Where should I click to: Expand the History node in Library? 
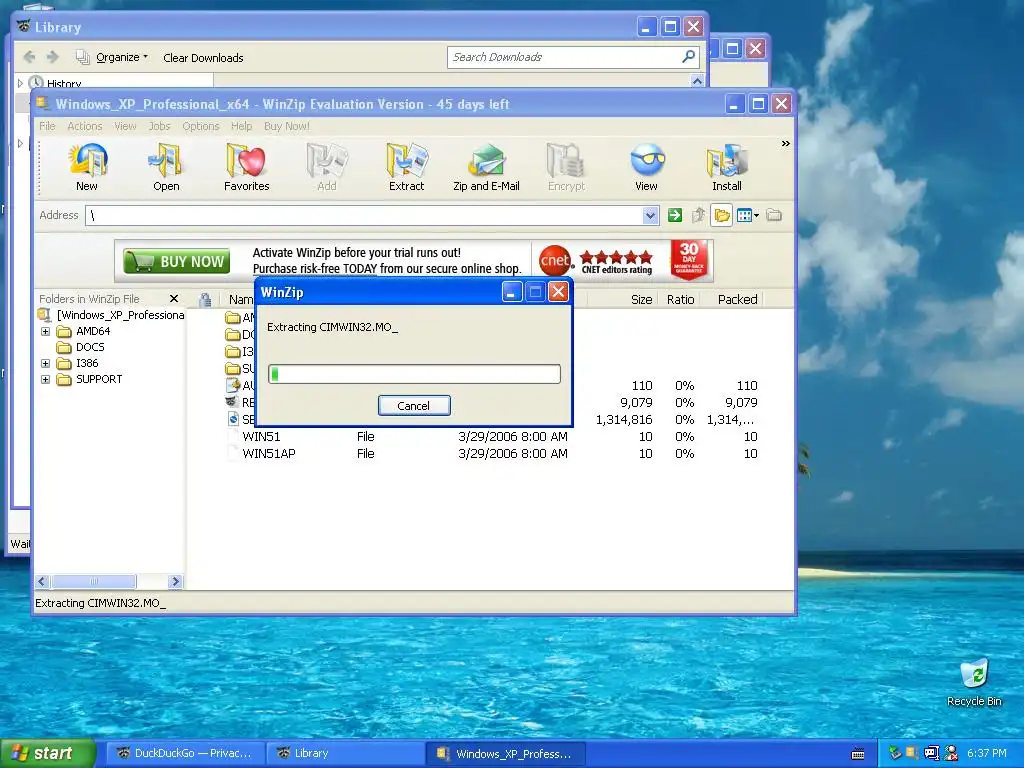pos(20,83)
